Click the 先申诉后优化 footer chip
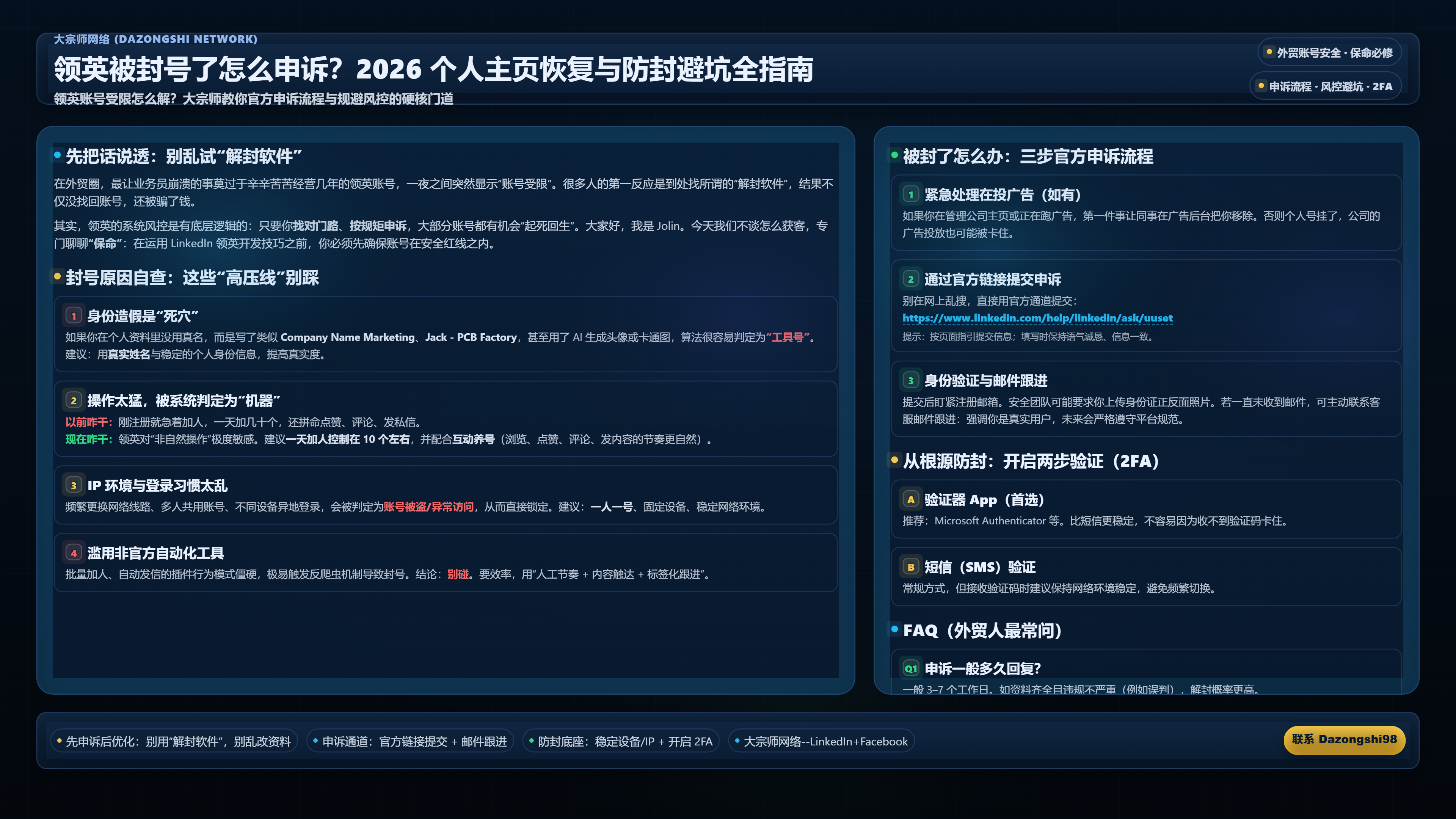Image resolution: width=1456 pixels, height=819 pixels. tap(174, 742)
